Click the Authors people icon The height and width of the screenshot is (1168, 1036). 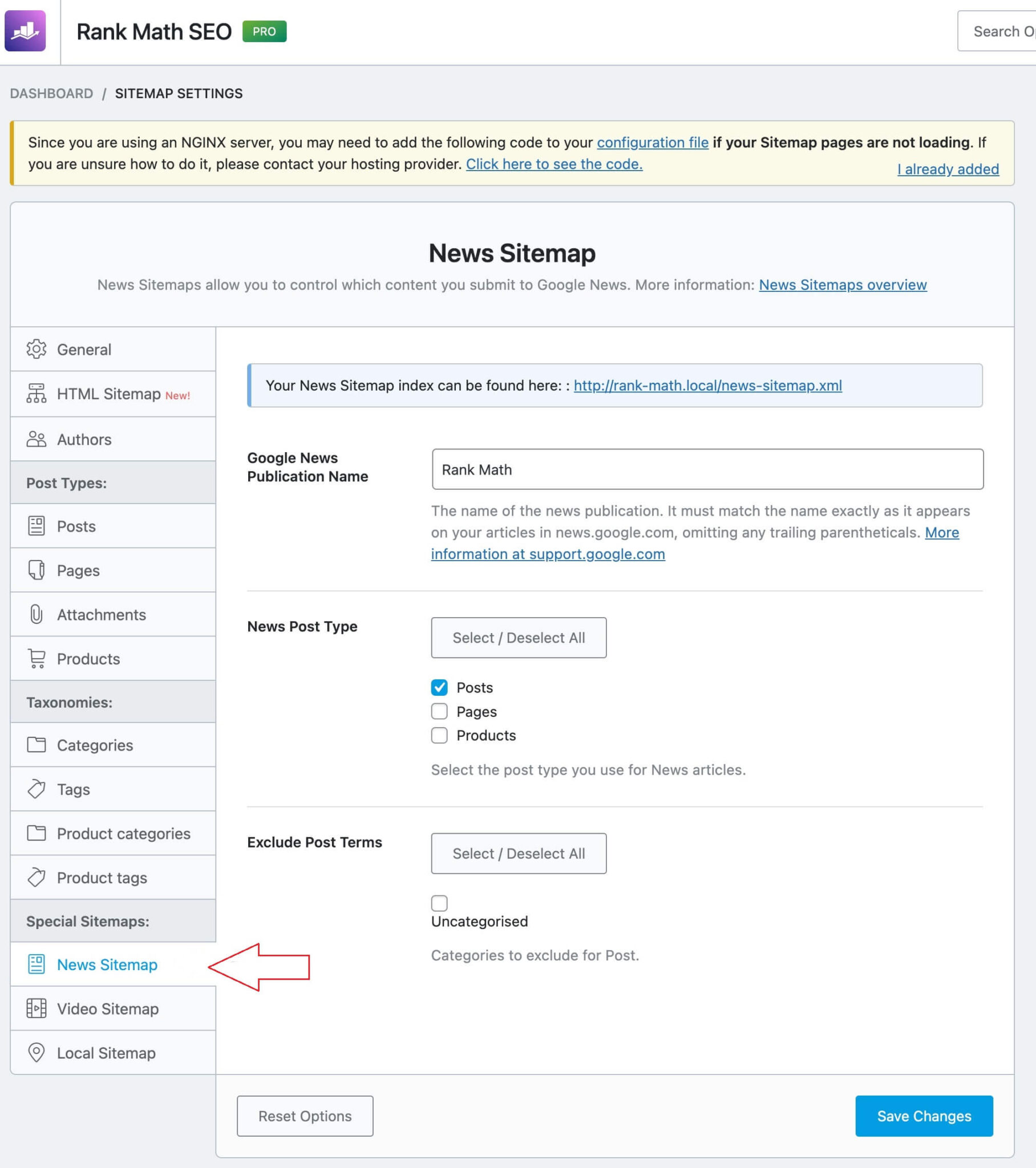(36, 439)
